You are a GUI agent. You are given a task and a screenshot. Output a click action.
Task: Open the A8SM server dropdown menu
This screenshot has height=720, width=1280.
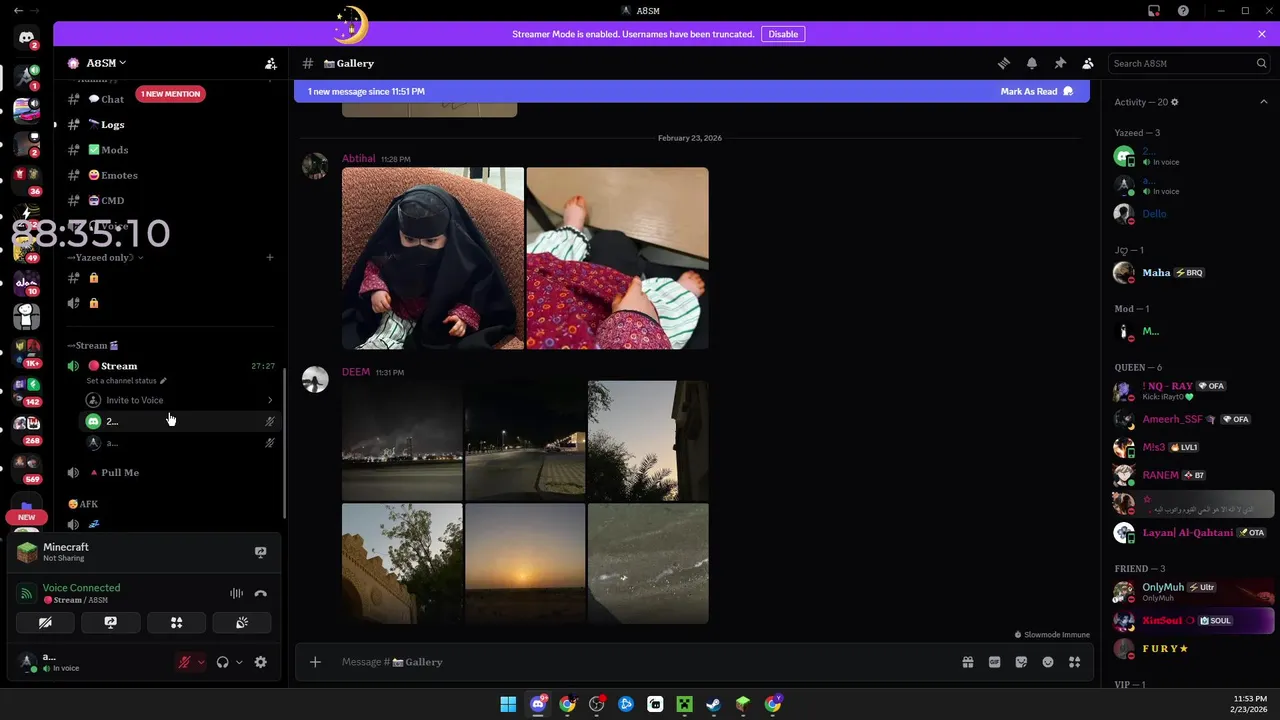coord(105,63)
